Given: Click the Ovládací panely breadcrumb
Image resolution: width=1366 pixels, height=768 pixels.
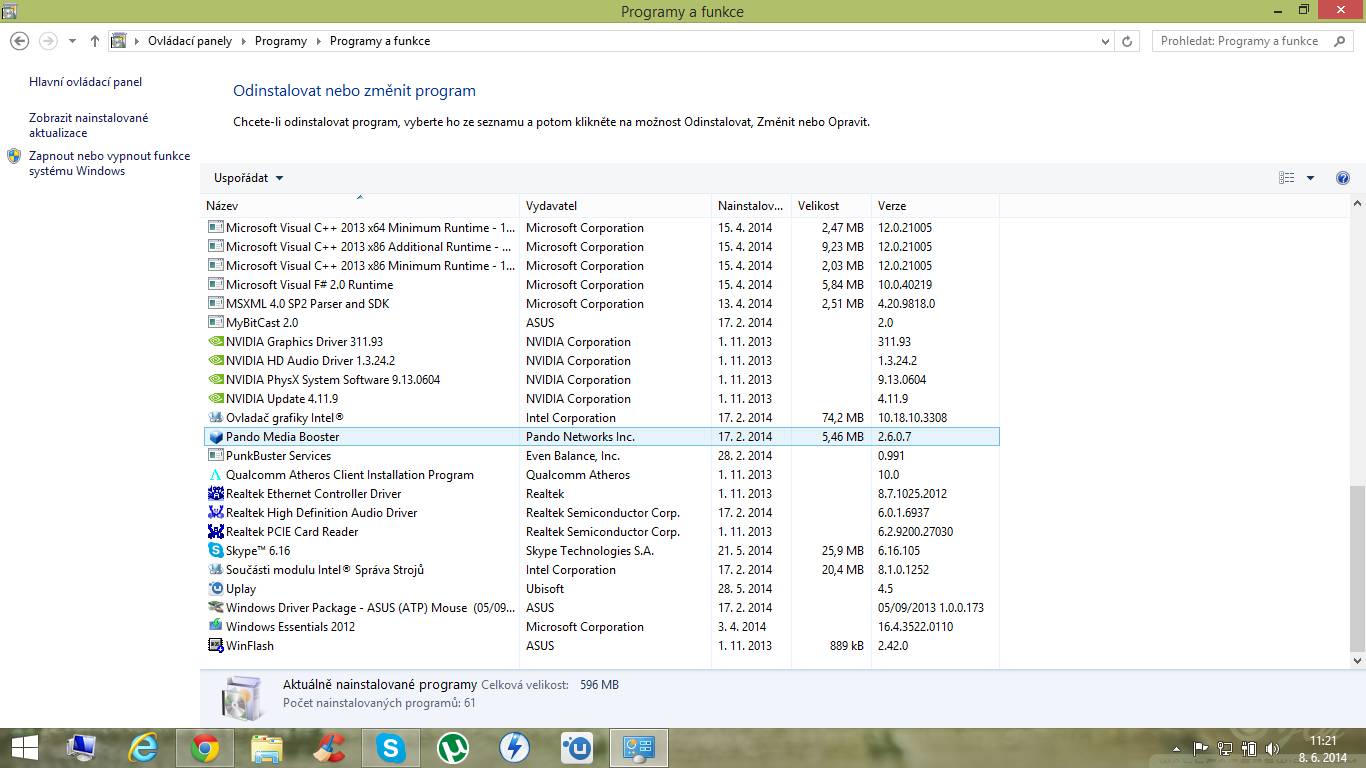Looking at the screenshot, I should coord(190,41).
